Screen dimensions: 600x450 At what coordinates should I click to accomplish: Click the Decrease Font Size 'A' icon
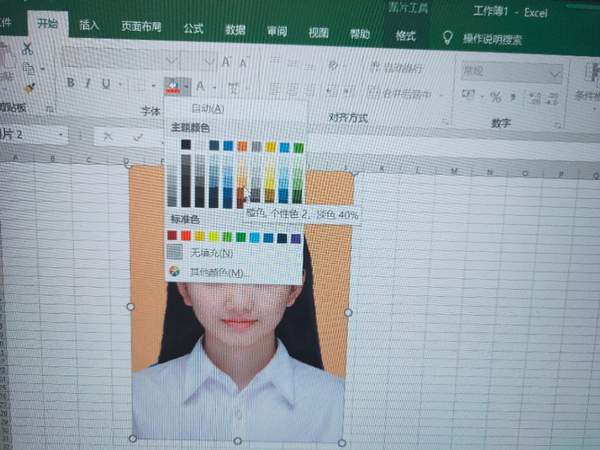244,62
